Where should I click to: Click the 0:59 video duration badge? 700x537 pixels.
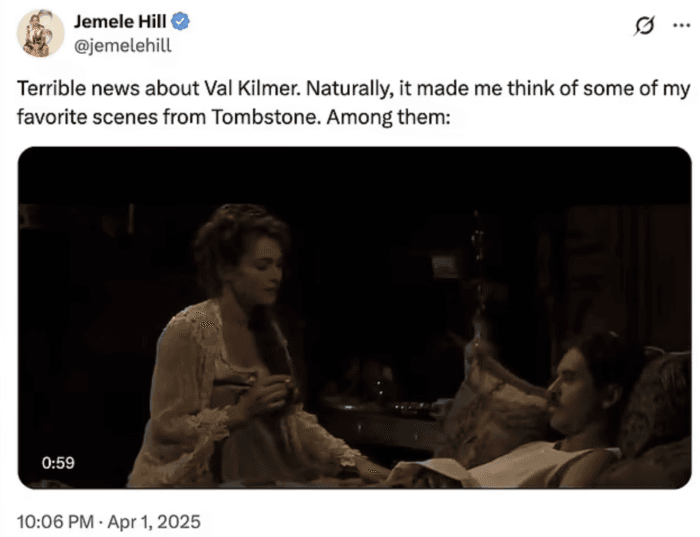59,462
